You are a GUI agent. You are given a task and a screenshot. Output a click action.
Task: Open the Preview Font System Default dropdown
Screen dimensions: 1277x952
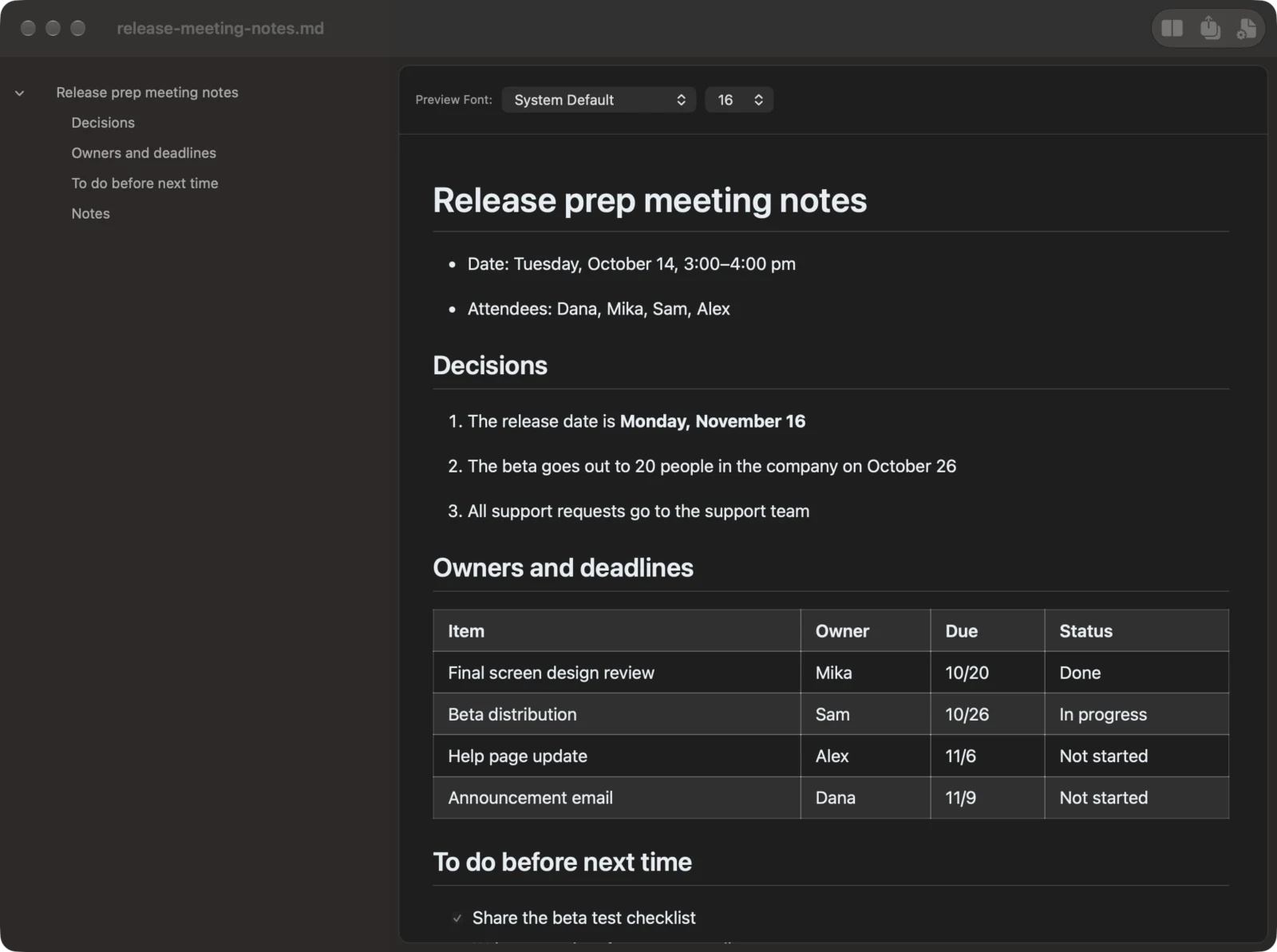coord(599,100)
